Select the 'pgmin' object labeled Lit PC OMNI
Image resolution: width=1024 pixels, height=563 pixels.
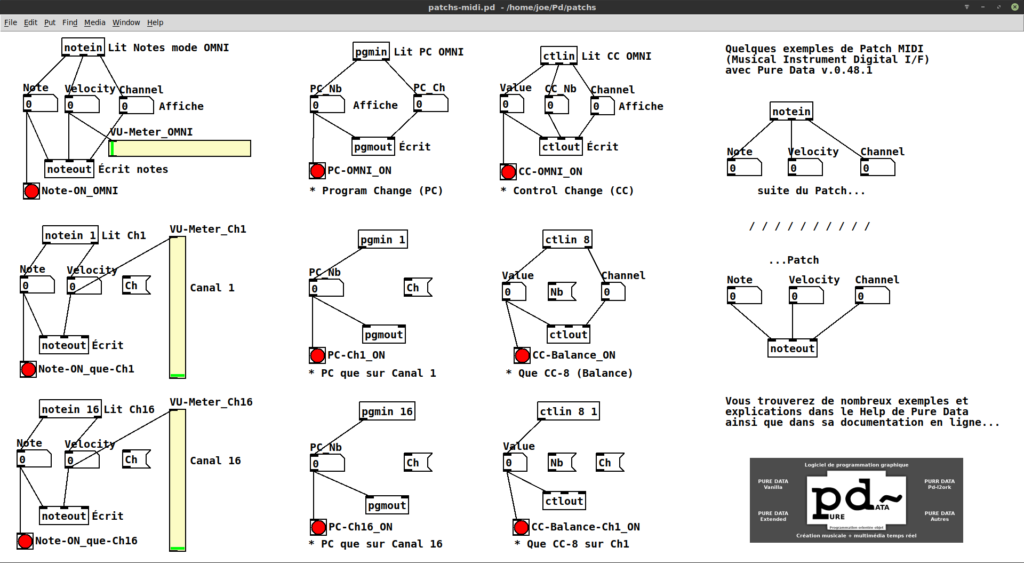pyautogui.click(x=371, y=52)
